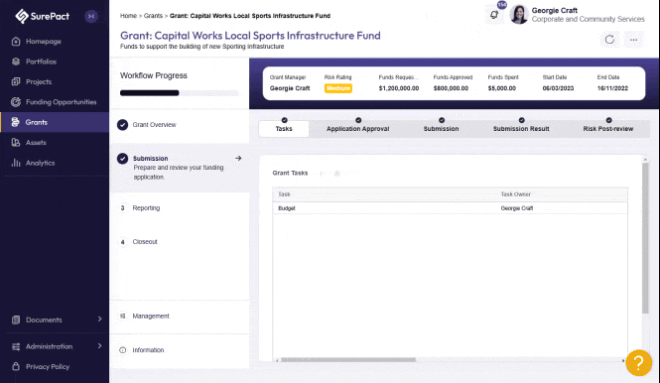Open the Reporting workflow step
Screen dimensions: 660x383
click(179, 208)
